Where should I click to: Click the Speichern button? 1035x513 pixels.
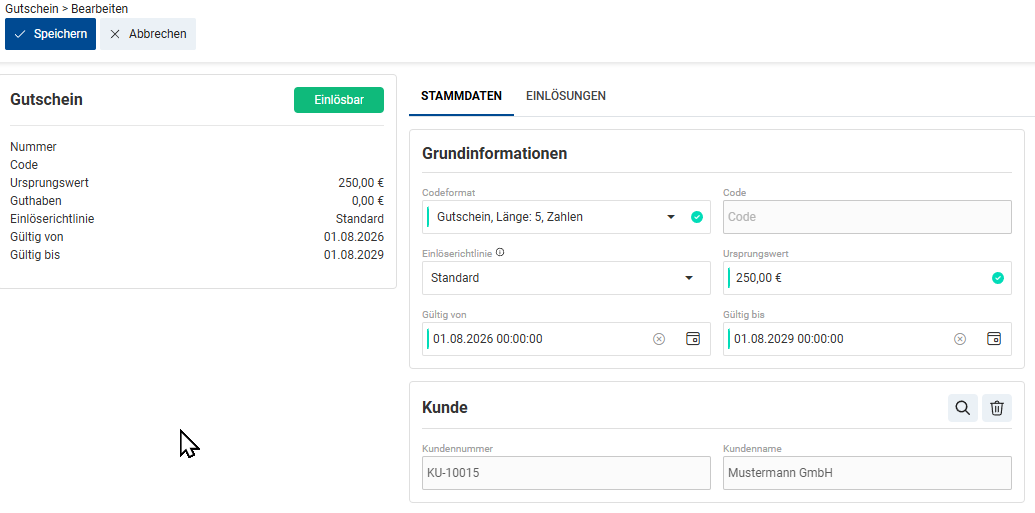50,34
